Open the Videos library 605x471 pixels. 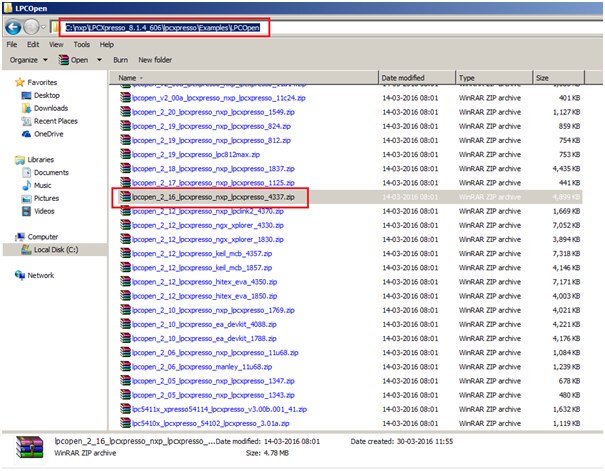38,211
